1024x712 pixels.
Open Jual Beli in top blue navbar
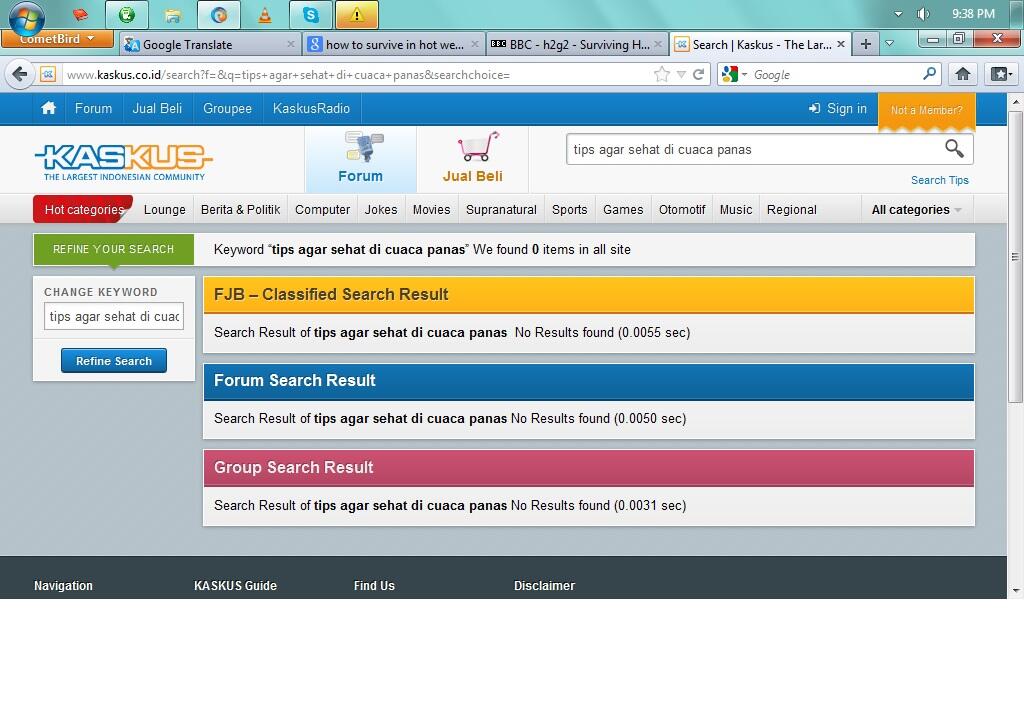157,108
